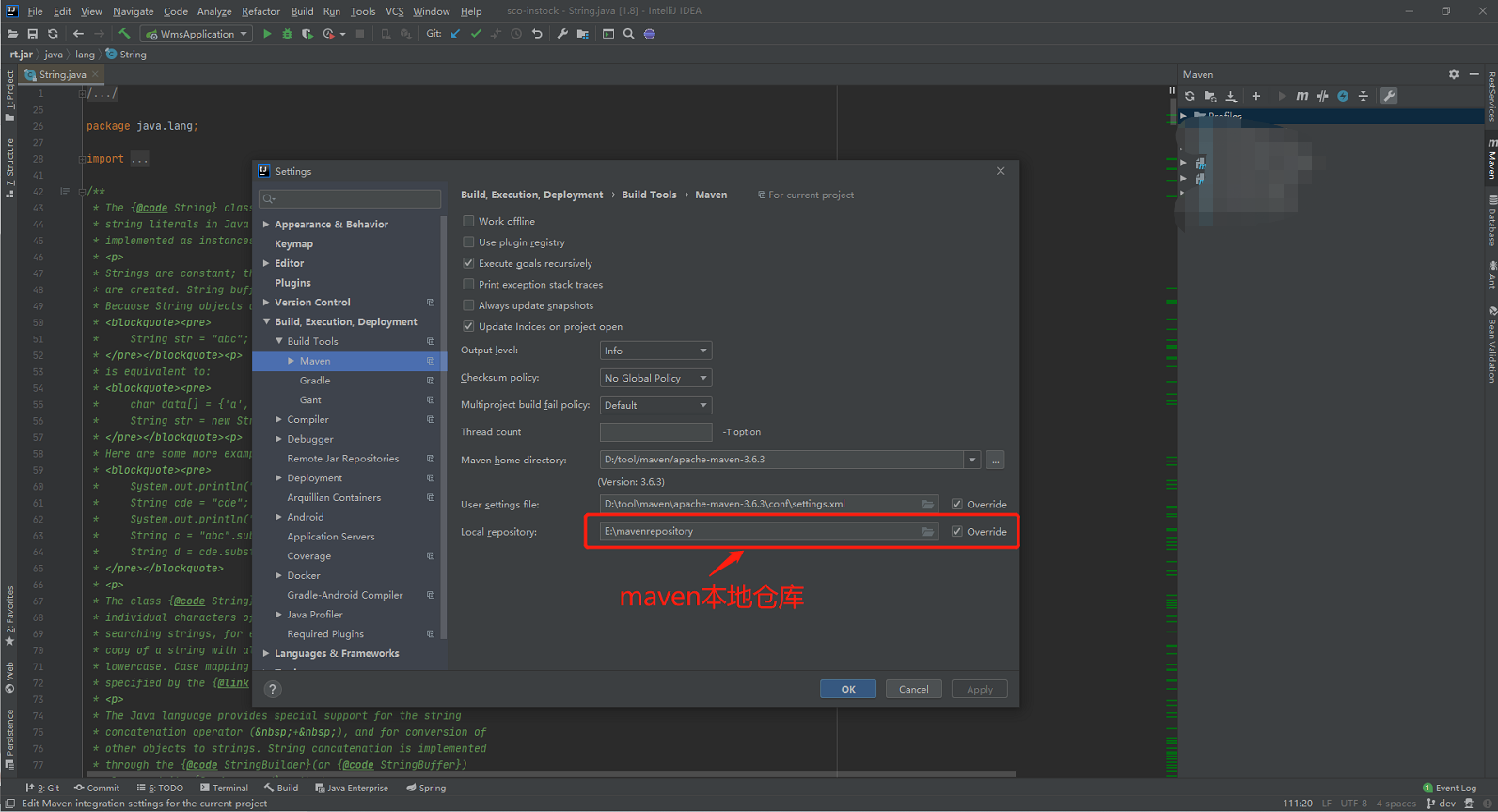
Task: Uncheck Execute goals recursively
Action: pos(468,263)
